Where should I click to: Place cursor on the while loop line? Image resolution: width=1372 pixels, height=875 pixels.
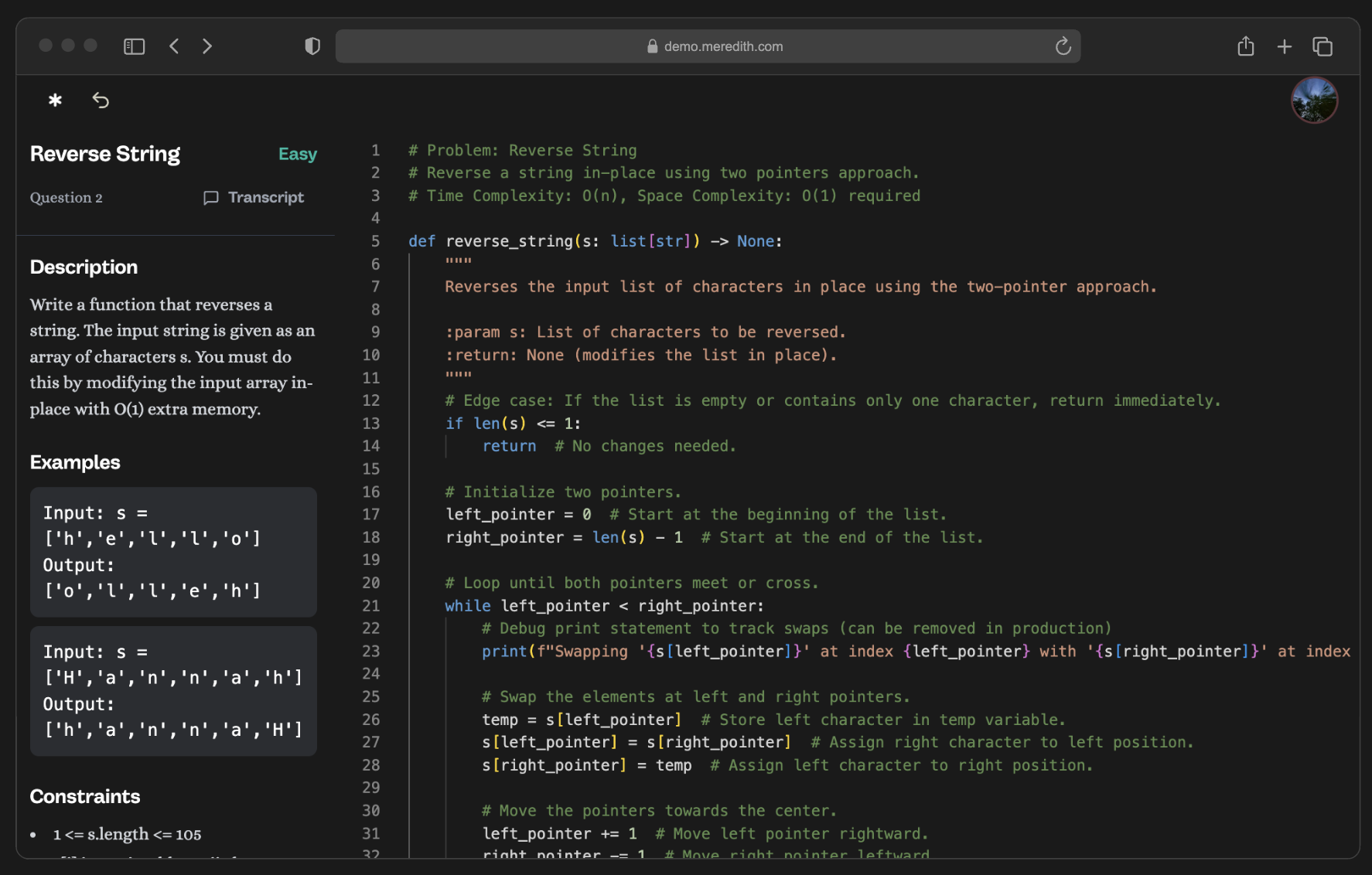point(603,606)
